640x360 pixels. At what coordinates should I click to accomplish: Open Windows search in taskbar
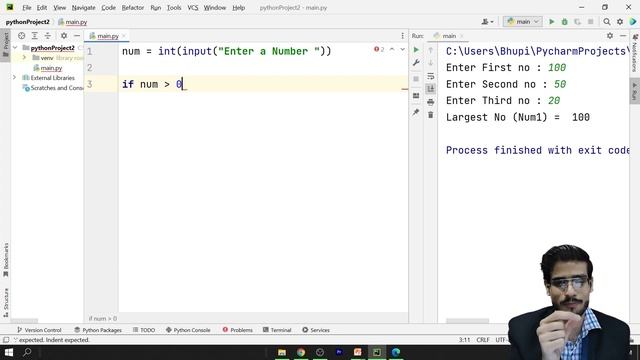pos(27,352)
